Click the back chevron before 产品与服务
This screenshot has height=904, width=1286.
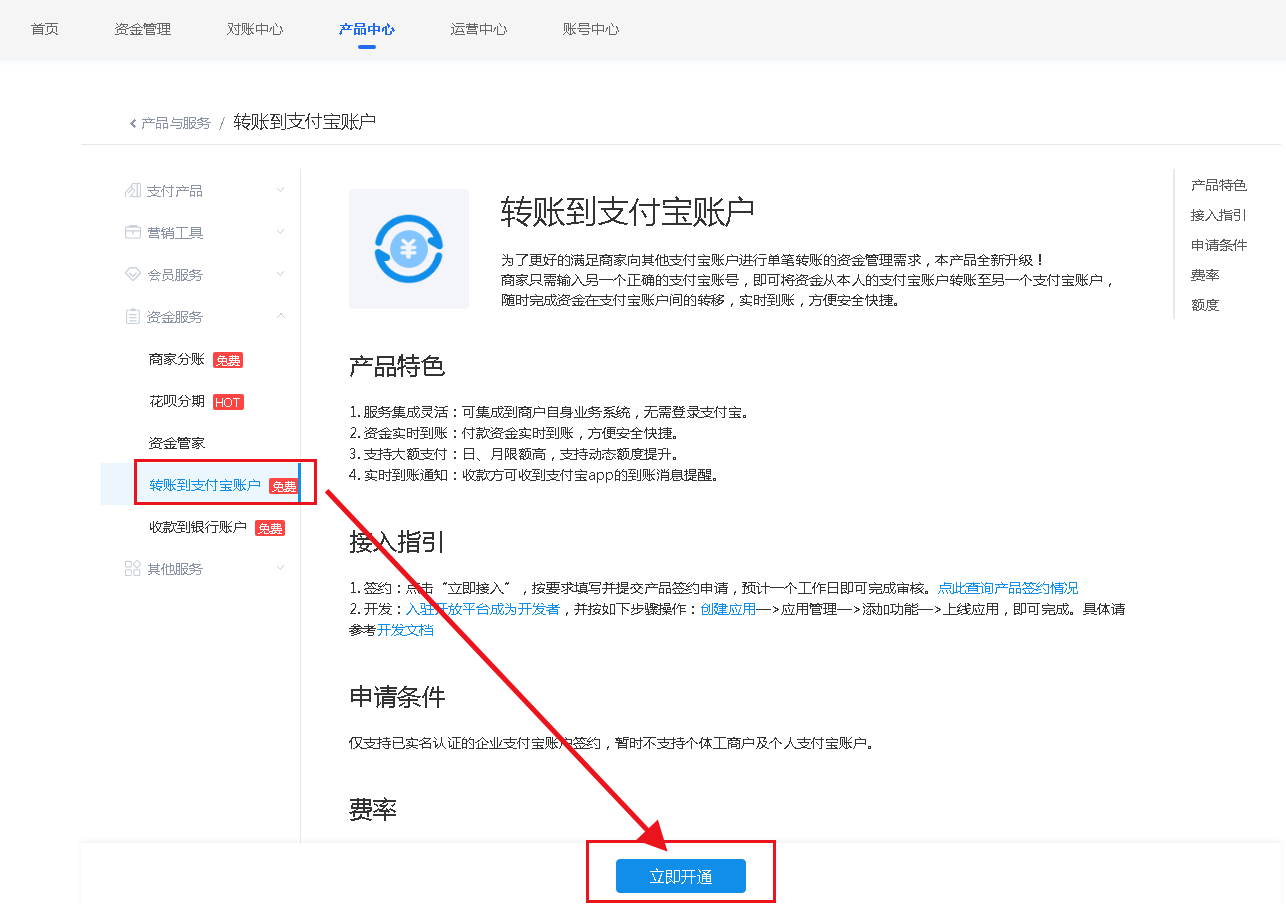coord(133,123)
